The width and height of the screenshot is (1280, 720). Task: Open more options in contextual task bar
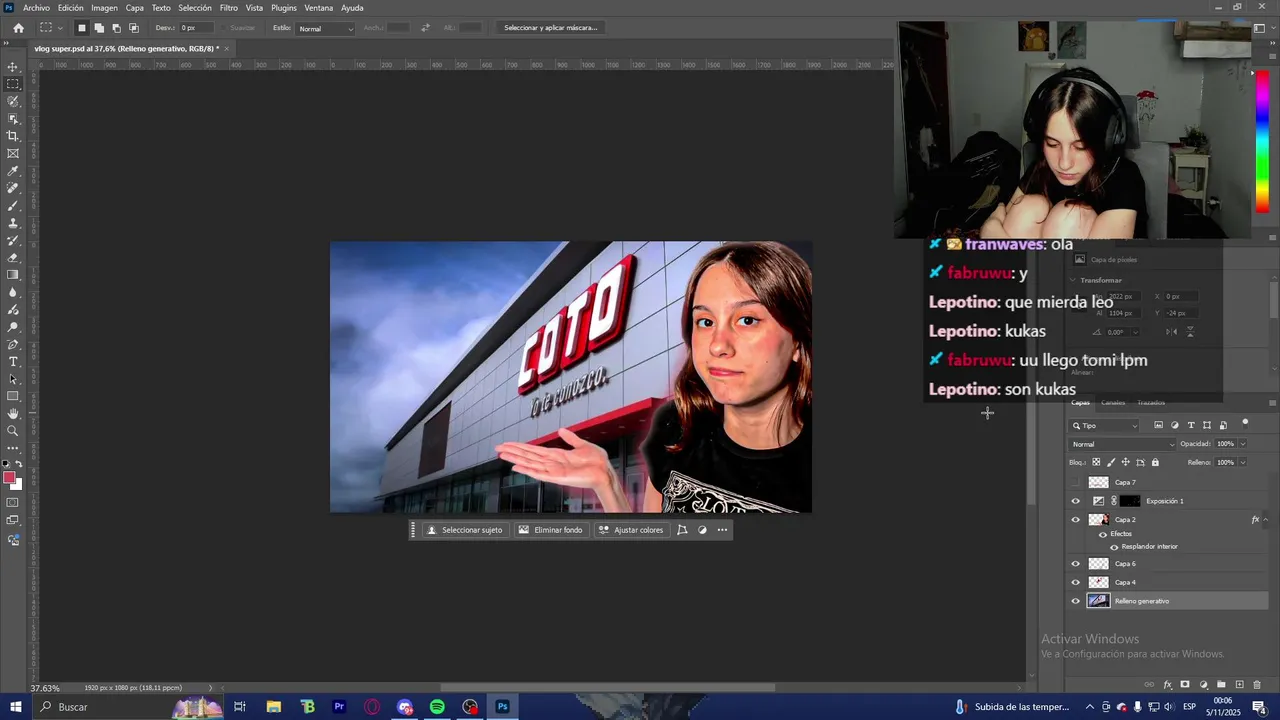tap(722, 530)
